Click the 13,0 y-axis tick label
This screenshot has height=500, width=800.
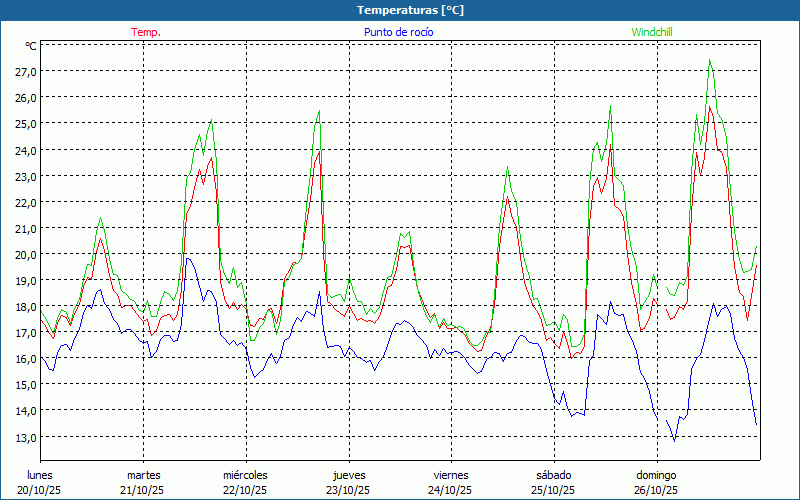[x=26, y=437]
